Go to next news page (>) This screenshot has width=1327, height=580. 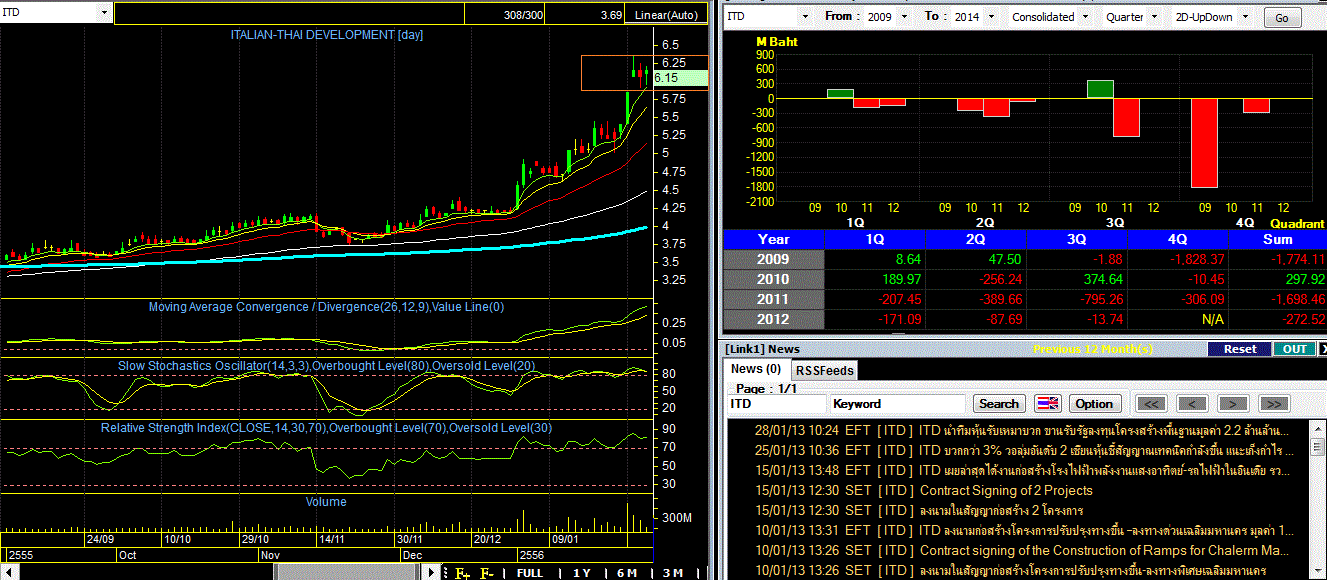point(1233,404)
